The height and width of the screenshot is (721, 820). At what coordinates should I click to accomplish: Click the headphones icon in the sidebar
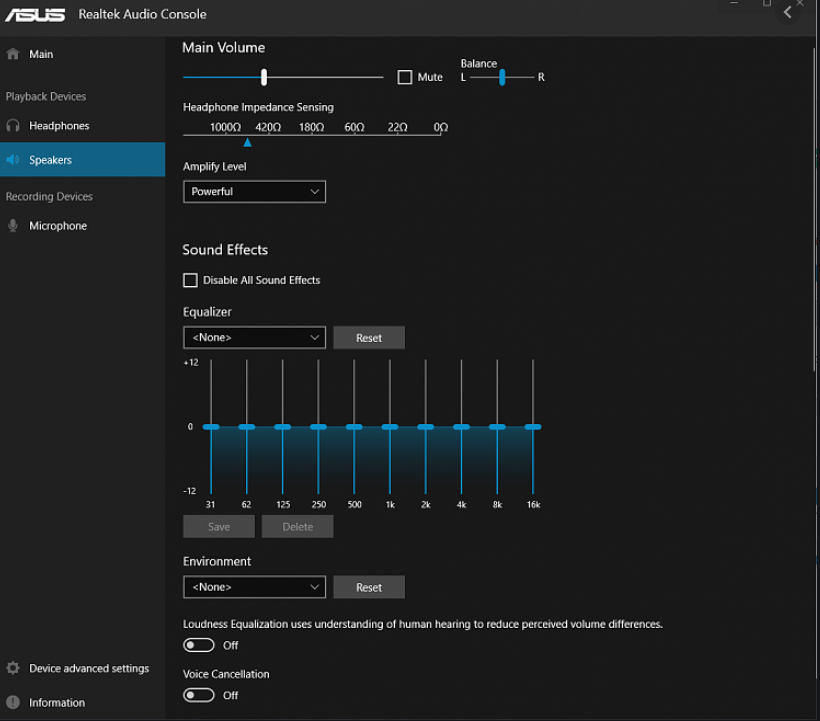point(13,125)
